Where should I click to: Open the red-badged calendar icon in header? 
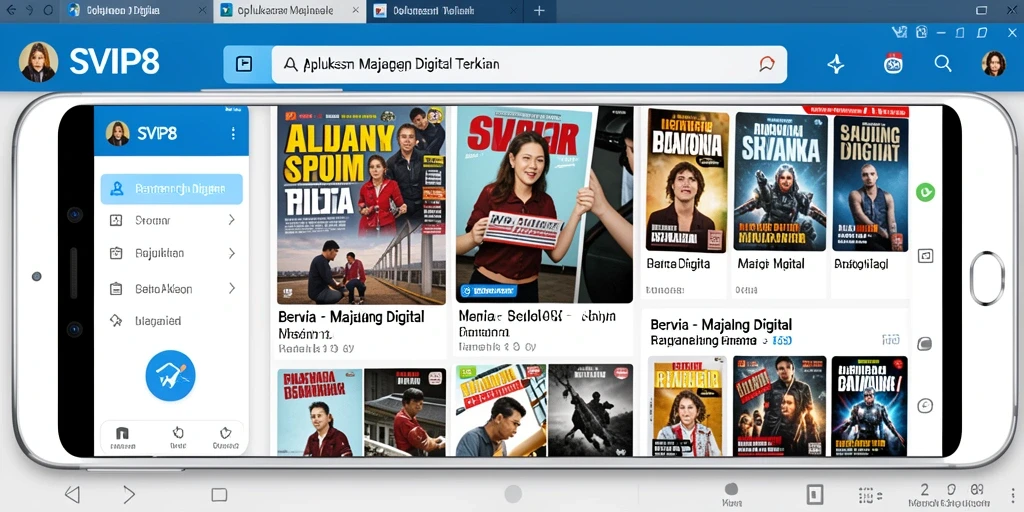pyautogui.click(x=893, y=63)
